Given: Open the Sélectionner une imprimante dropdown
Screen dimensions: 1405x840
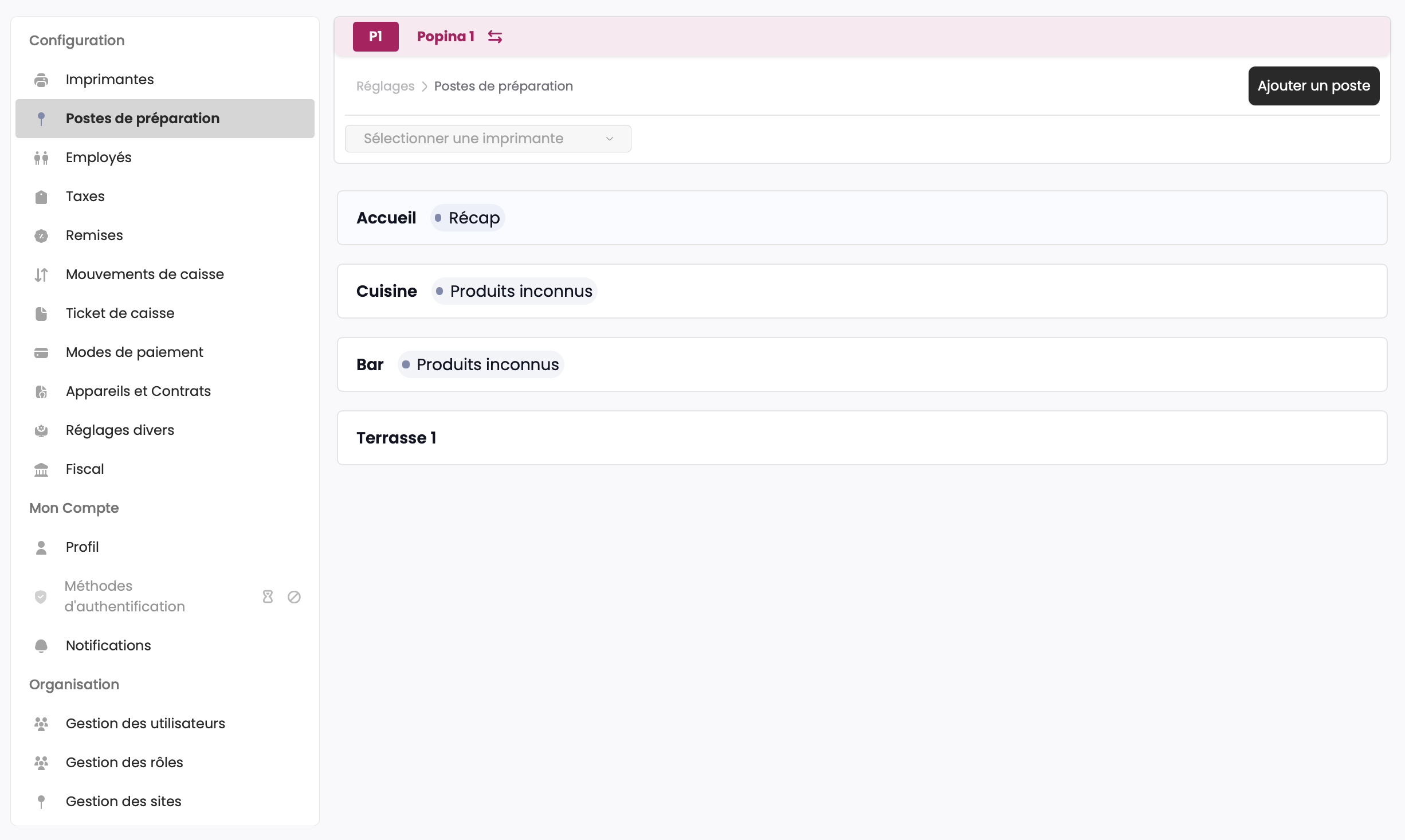Looking at the screenshot, I should tap(488, 139).
